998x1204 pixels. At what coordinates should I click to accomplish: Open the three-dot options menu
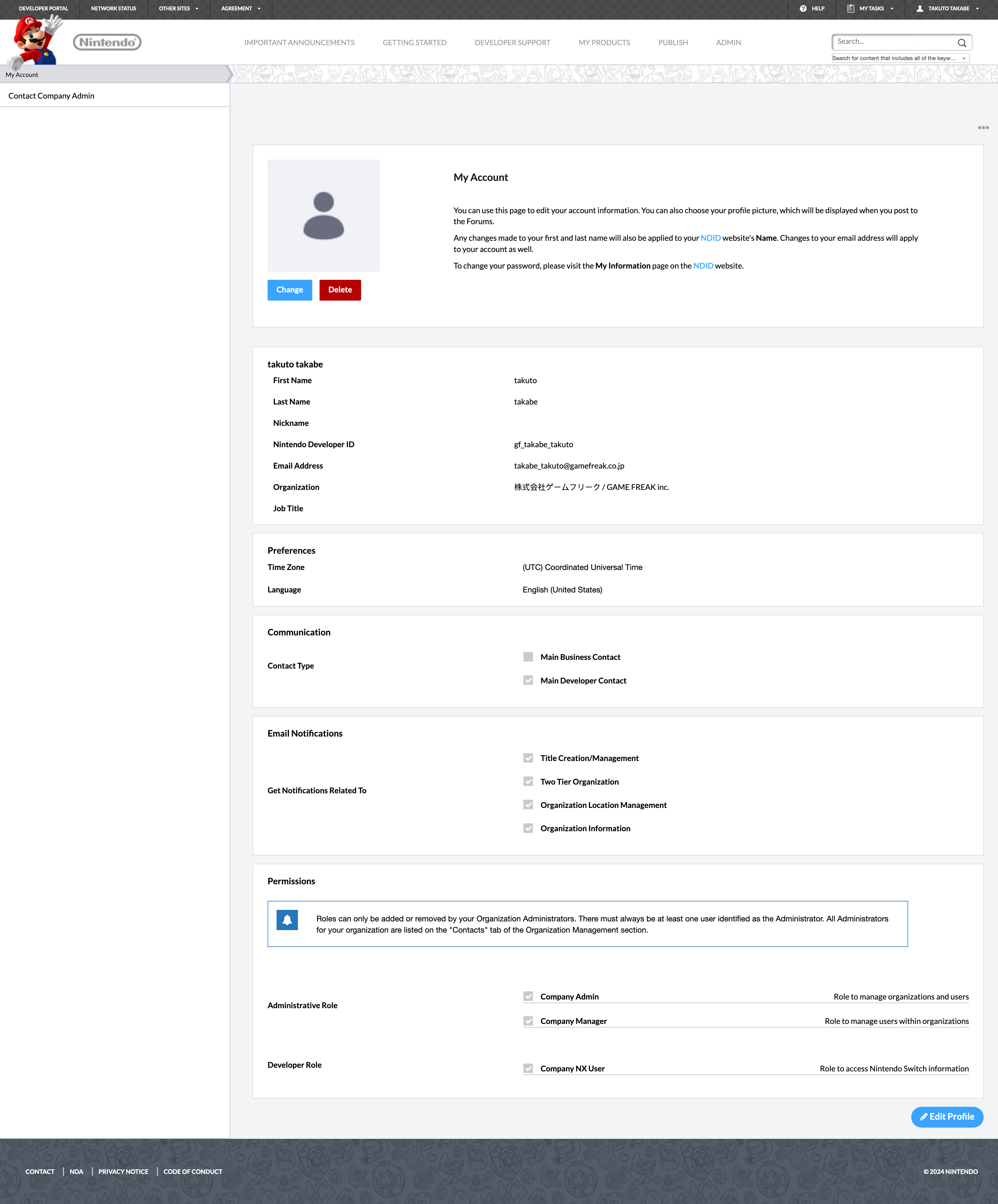pos(983,128)
